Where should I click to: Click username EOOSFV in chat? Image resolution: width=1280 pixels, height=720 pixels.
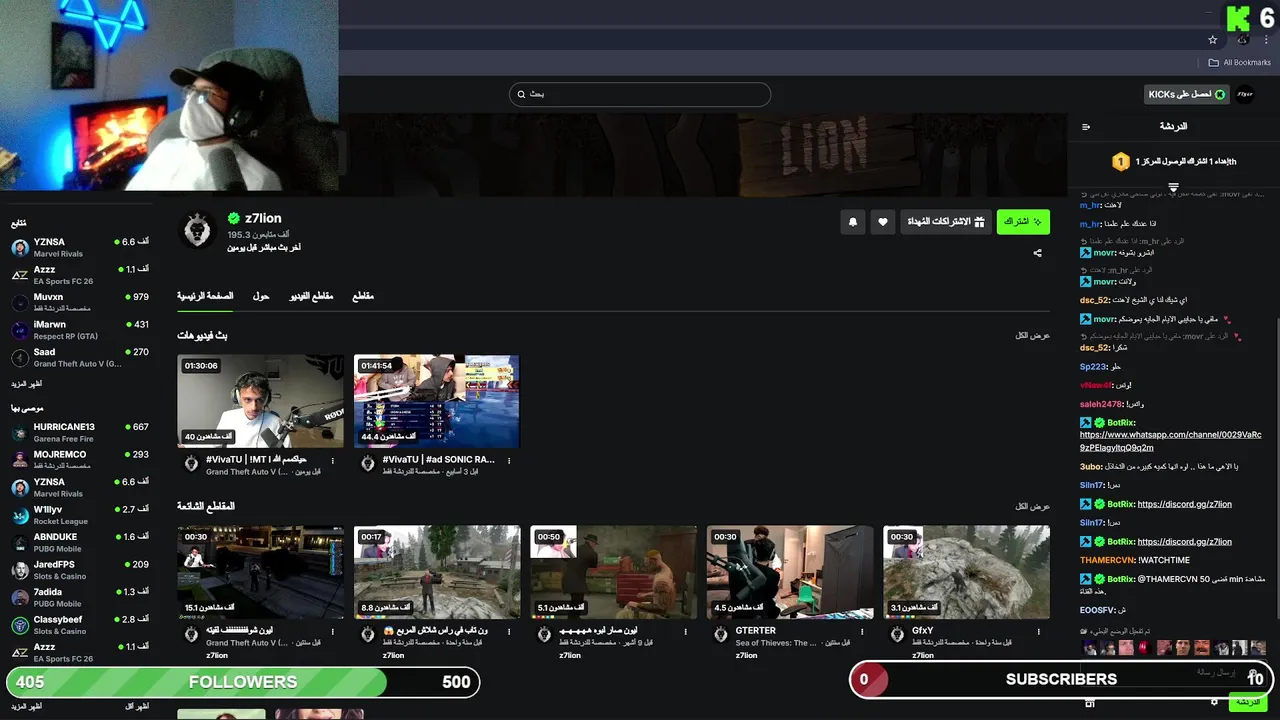1097,610
